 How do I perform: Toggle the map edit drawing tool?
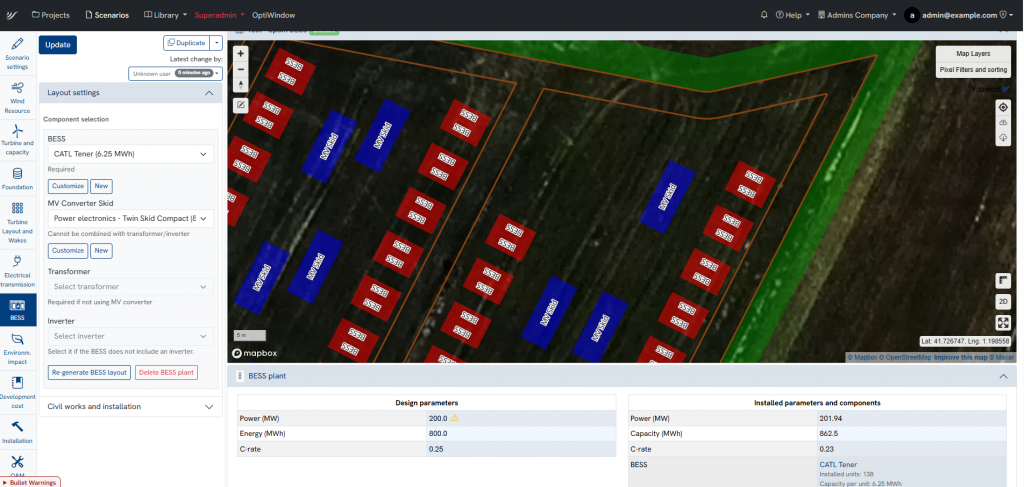[x=241, y=104]
